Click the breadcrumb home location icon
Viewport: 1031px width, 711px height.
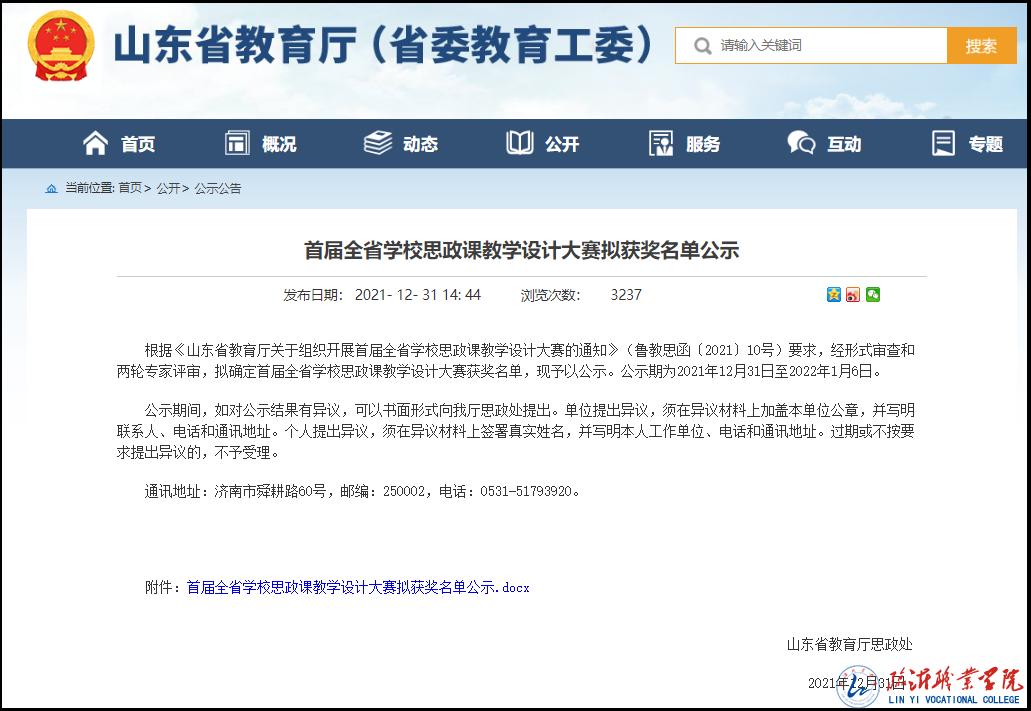point(52,188)
